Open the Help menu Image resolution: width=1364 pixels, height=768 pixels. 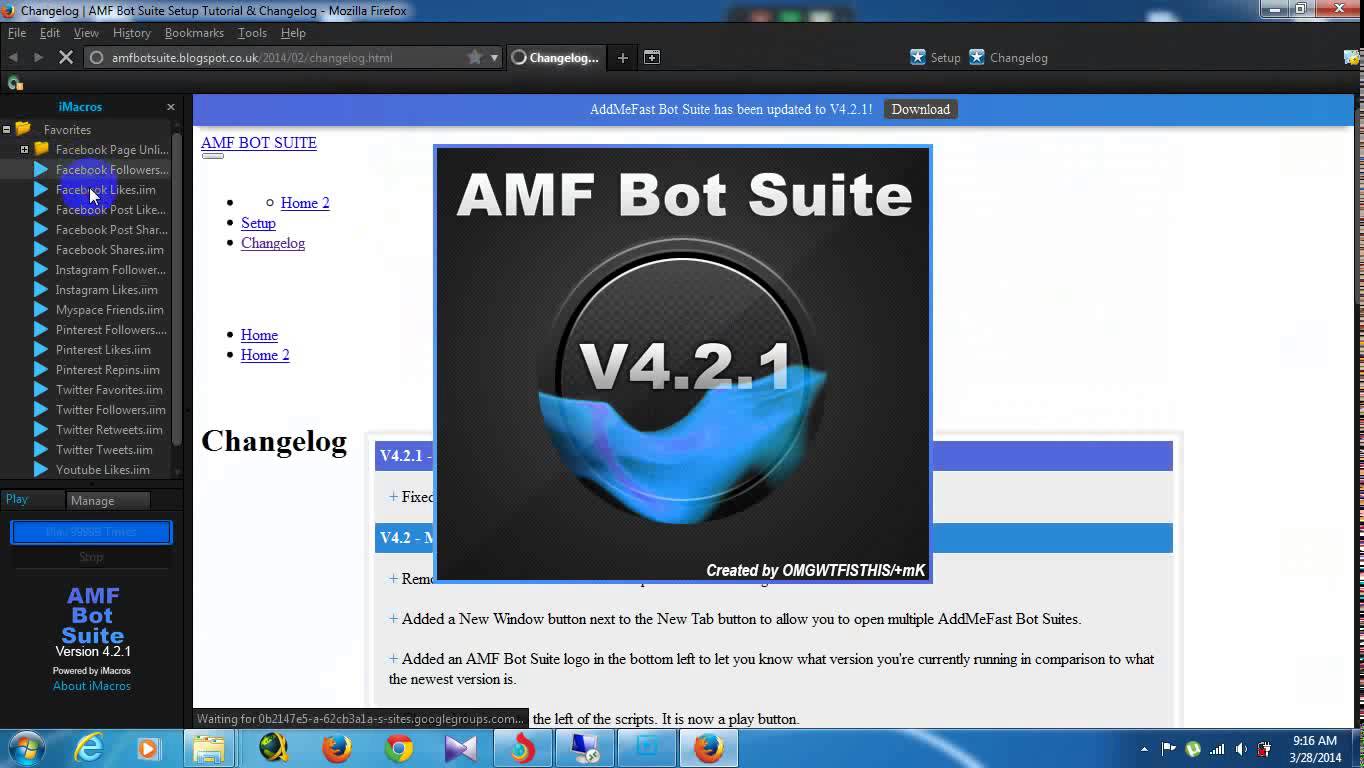293,33
